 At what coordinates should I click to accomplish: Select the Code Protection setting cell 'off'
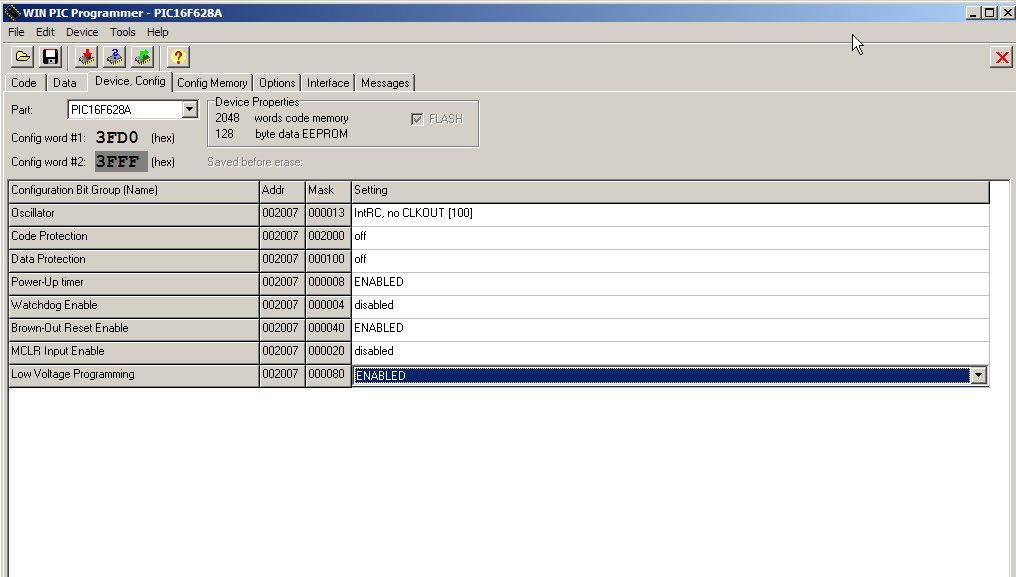click(670, 237)
